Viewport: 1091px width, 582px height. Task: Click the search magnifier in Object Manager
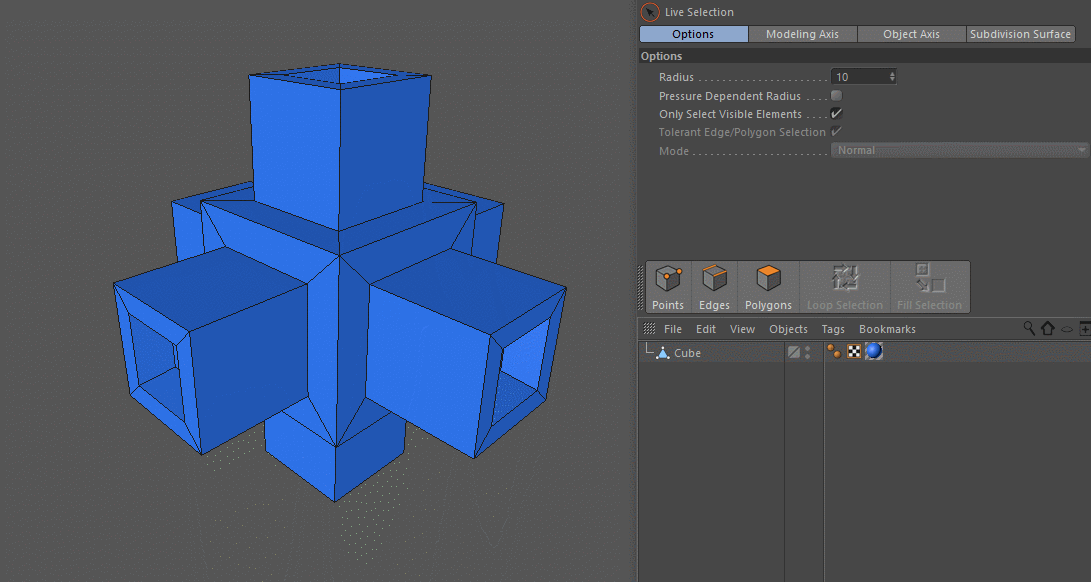[1029, 329]
